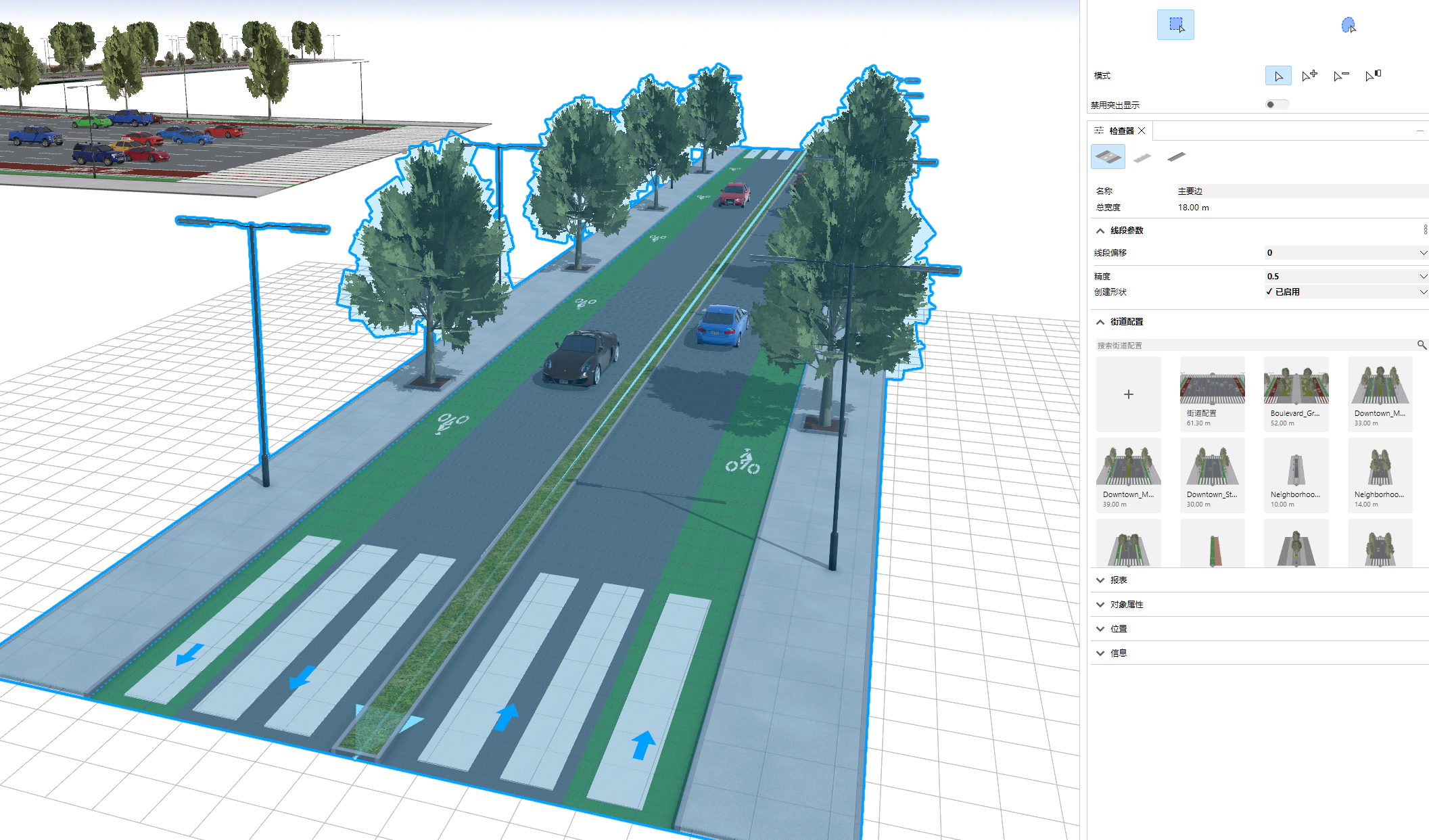Click the search magnifier in street configurations
The width and height of the screenshot is (1429, 840).
coord(1422,345)
